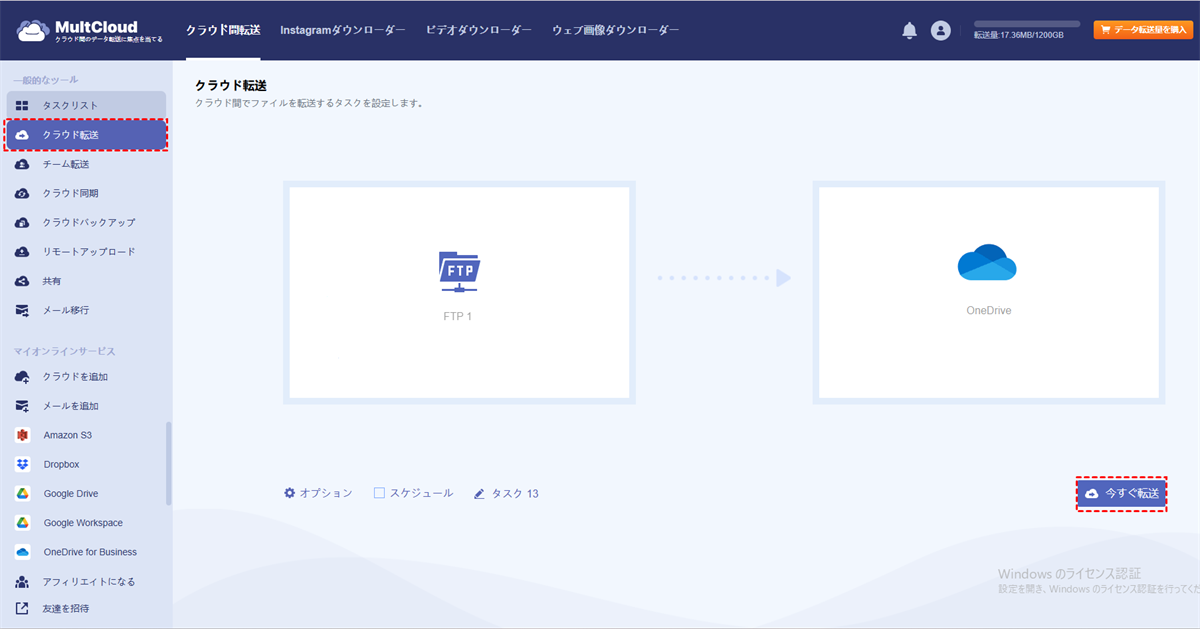The image size is (1200, 629).
Task: Click the Amazon S3 icon
Action: tap(22, 435)
